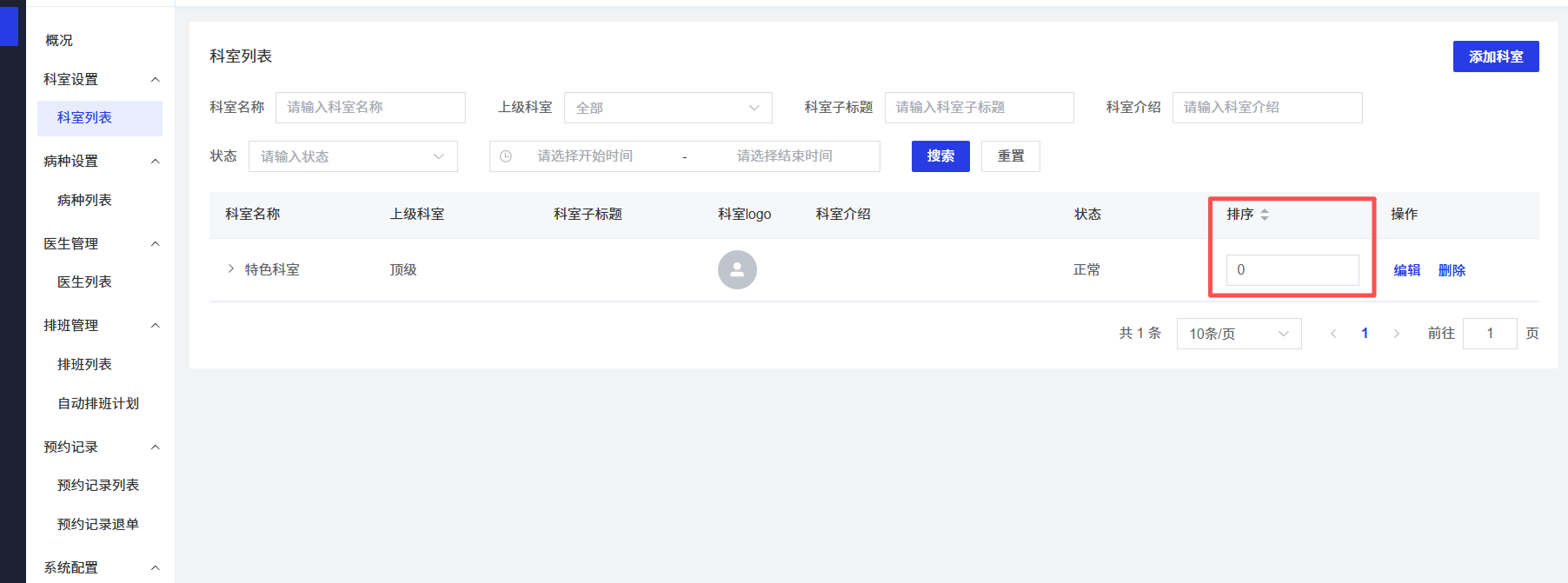Screen dimensions: 1568x583
Task: Open the 上级科室 dropdown
Action: pyautogui.click(x=668, y=108)
